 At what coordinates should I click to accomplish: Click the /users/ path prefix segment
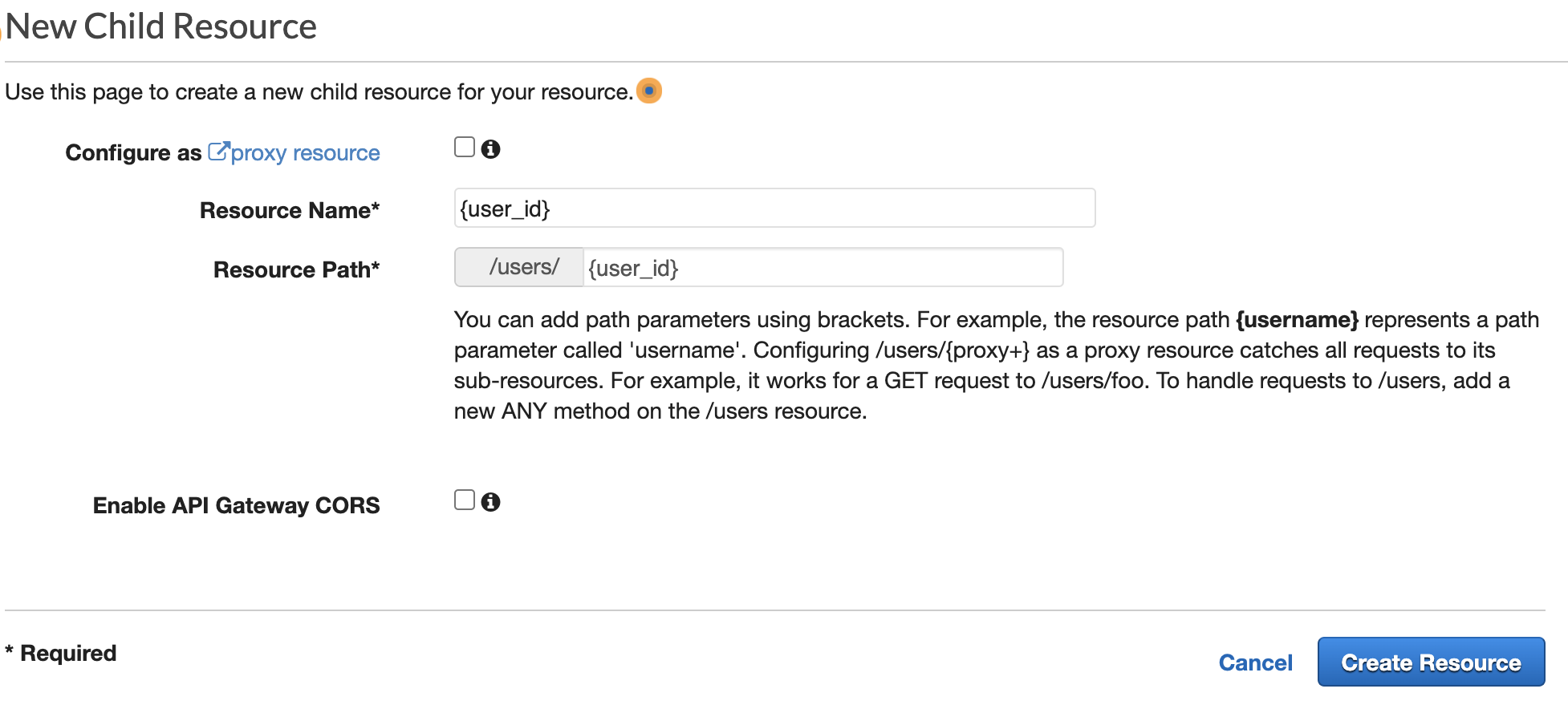point(518,268)
